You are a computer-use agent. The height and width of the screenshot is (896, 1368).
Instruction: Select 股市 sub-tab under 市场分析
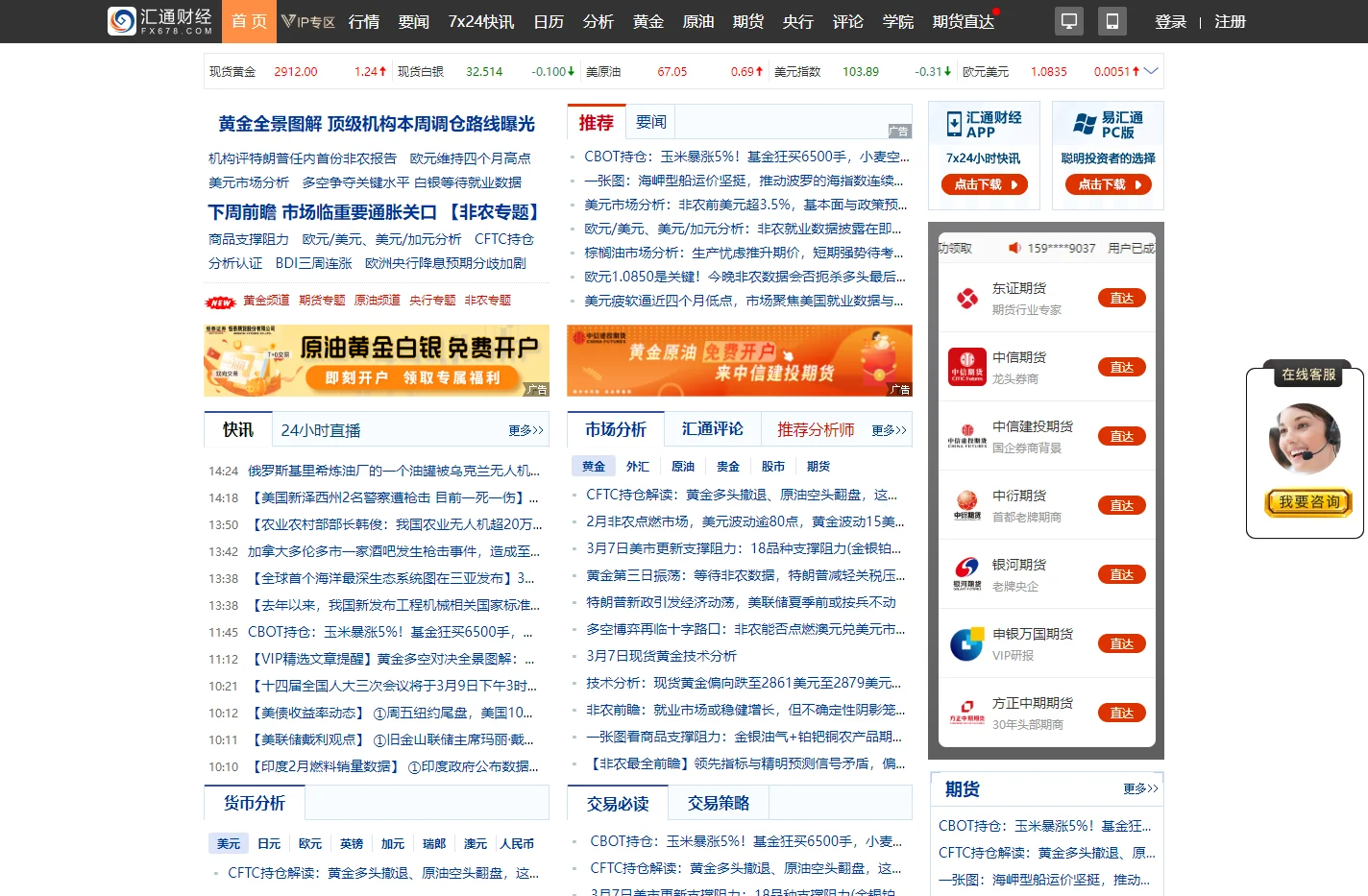[x=773, y=467]
